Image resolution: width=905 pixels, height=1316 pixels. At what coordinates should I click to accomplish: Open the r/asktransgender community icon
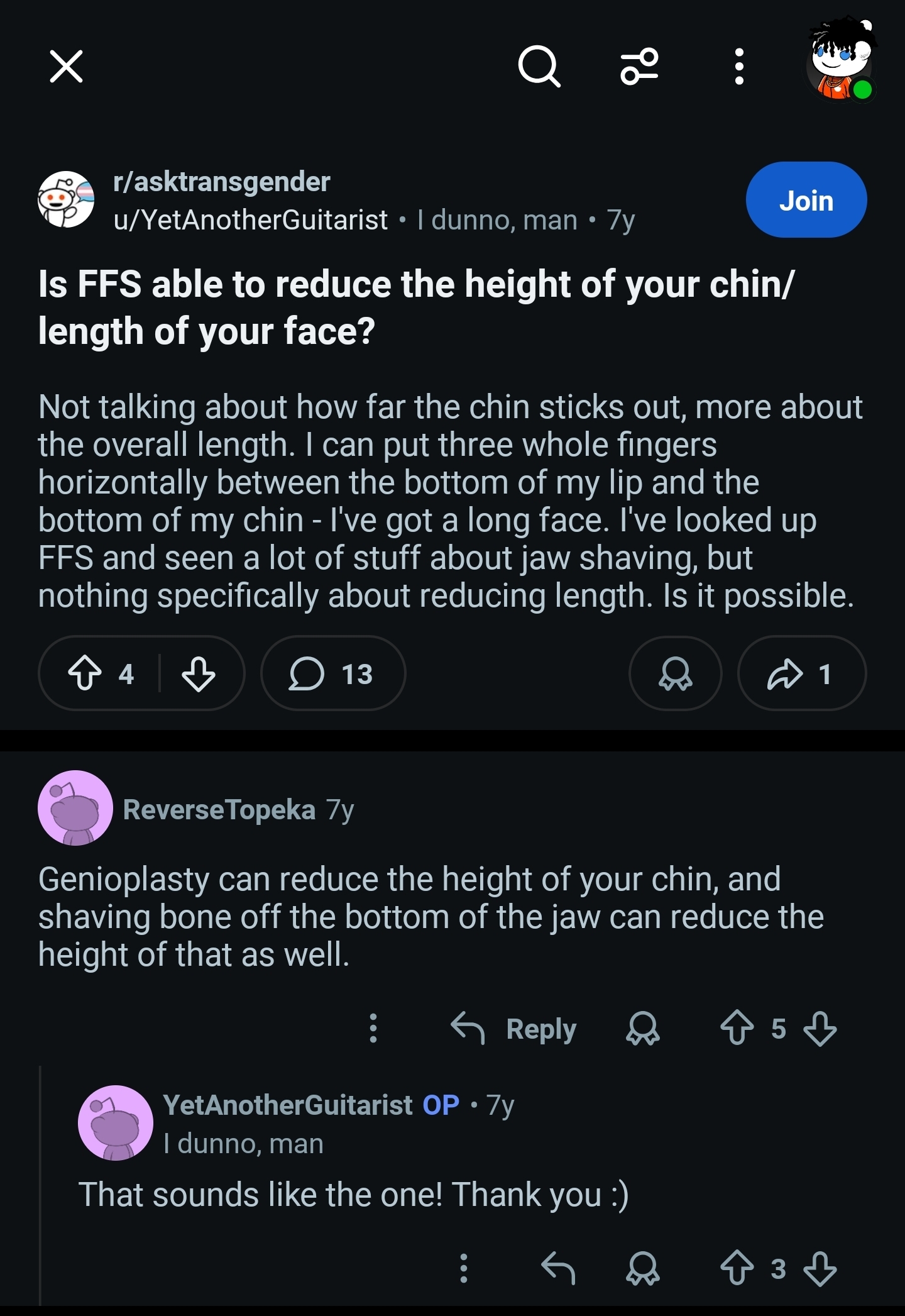click(x=66, y=199)
